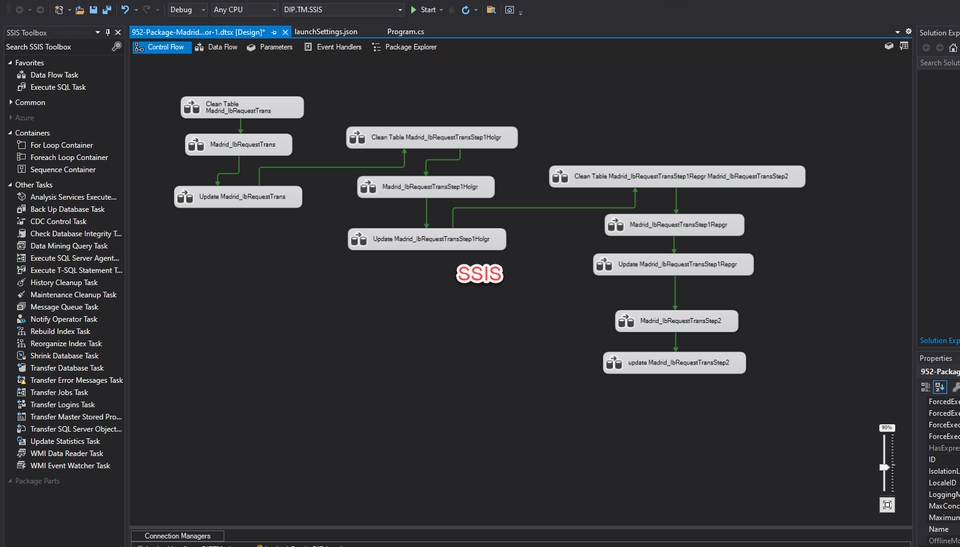Select Execute SQL Task in toolbox
Image resolution: width=960 pixels, height=547 pixels.
(x=58, y=87)
